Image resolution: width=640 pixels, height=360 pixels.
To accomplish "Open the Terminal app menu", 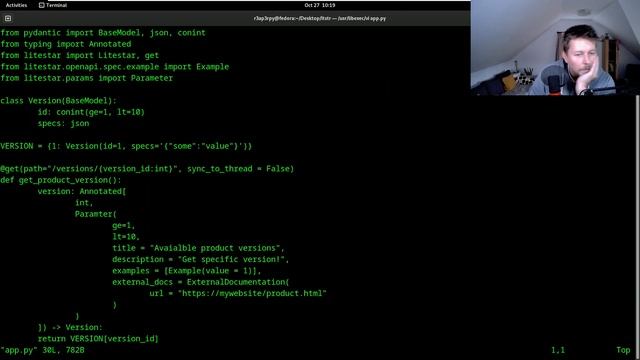I will [x=53, y=5].
